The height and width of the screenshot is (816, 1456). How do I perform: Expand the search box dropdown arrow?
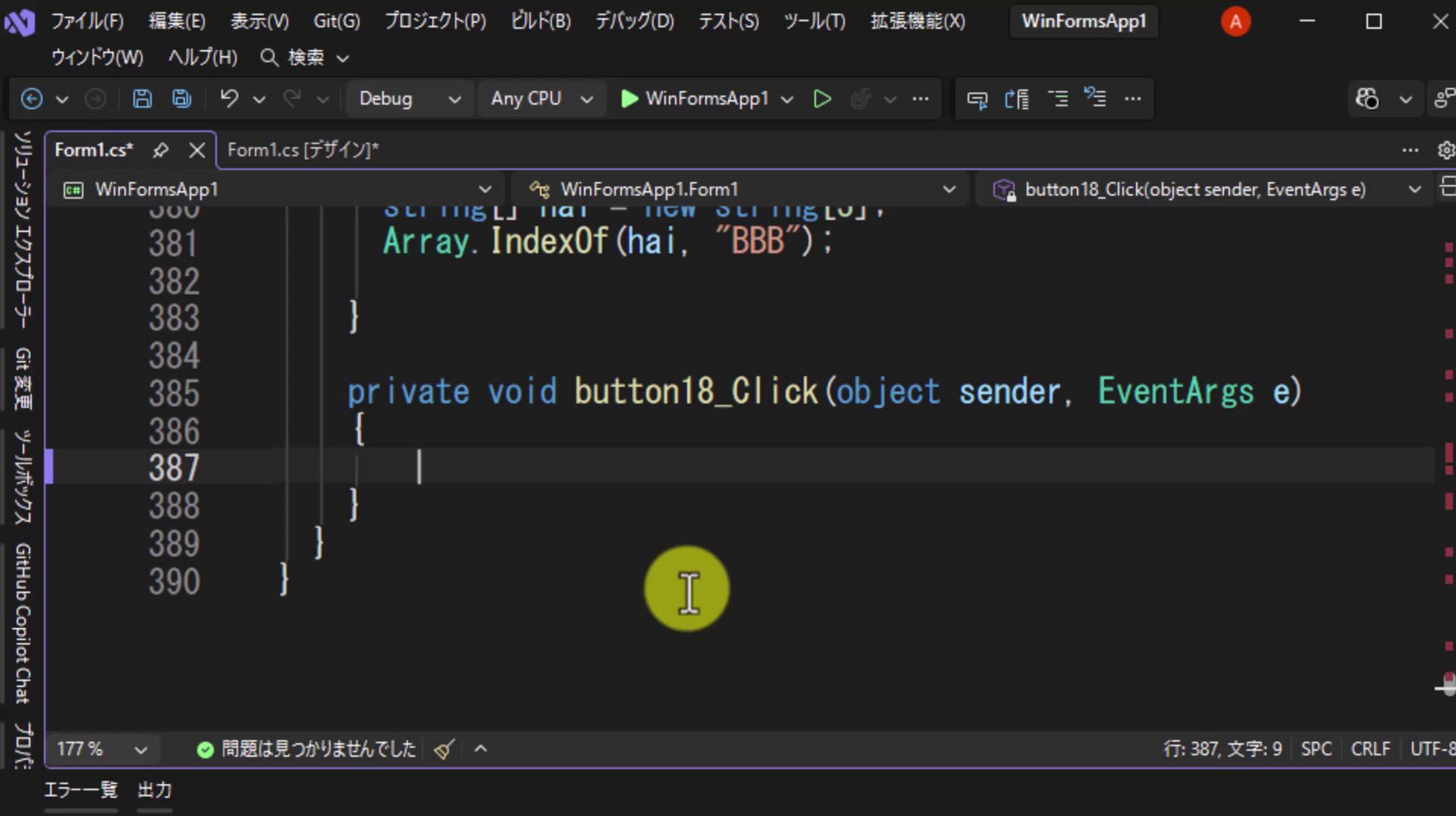pos(343,58)
